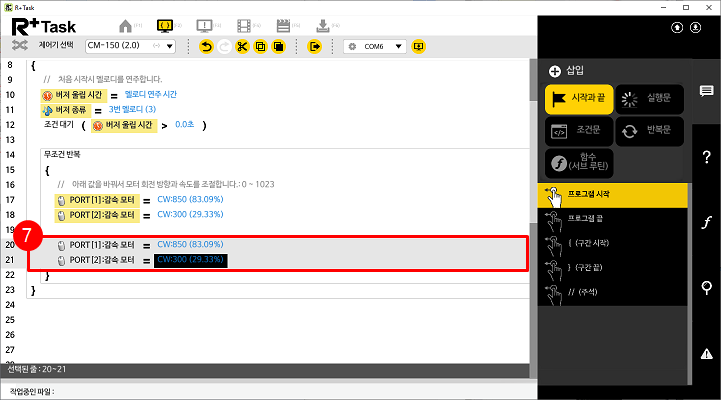Click the home icon in top navigation
Image resolution: width=721 pixels, height=400 pixels.
(x=125, y=25)
